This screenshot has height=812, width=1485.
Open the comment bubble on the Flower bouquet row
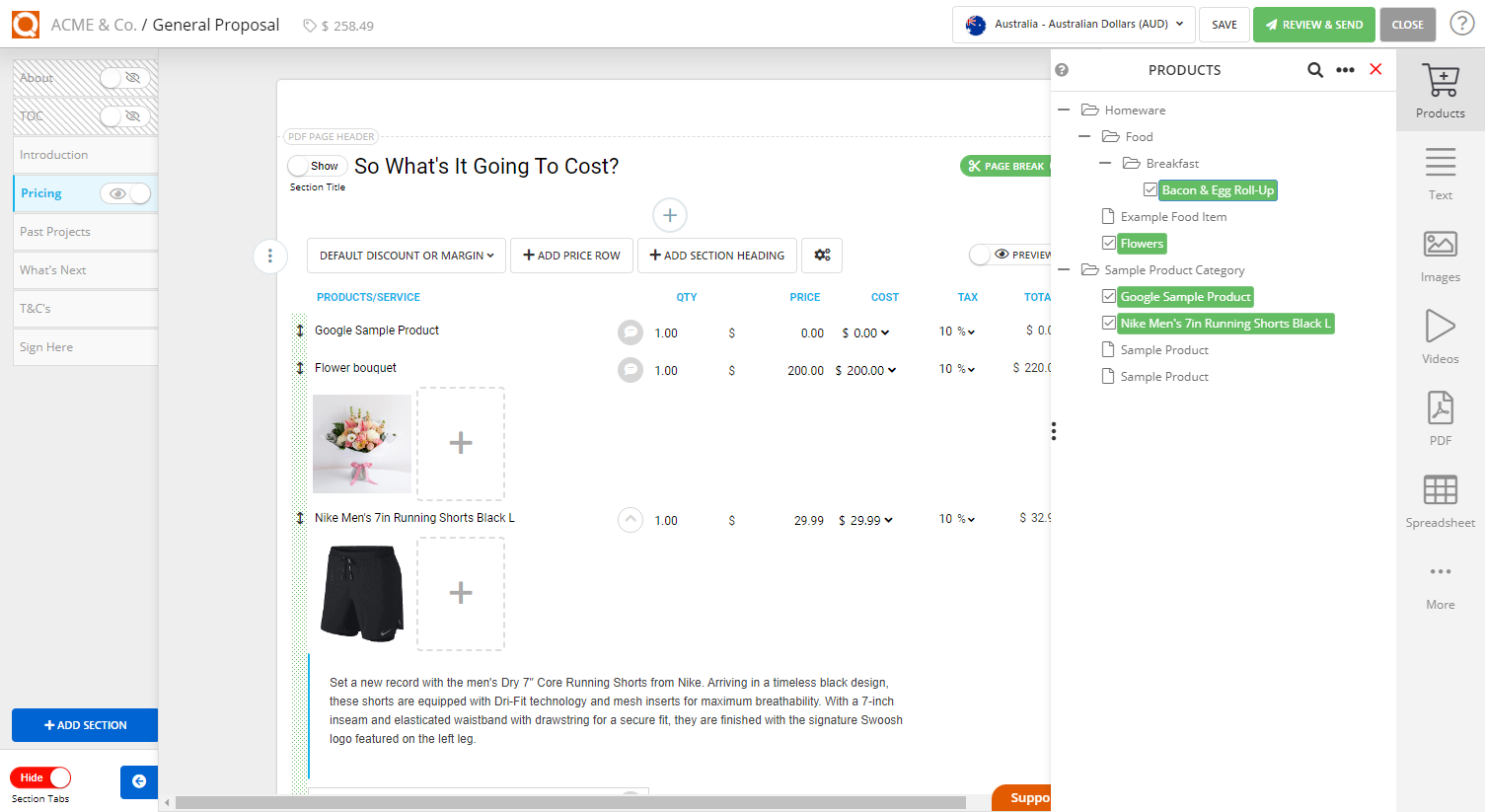pyautogui.click(x=630, y=370)
